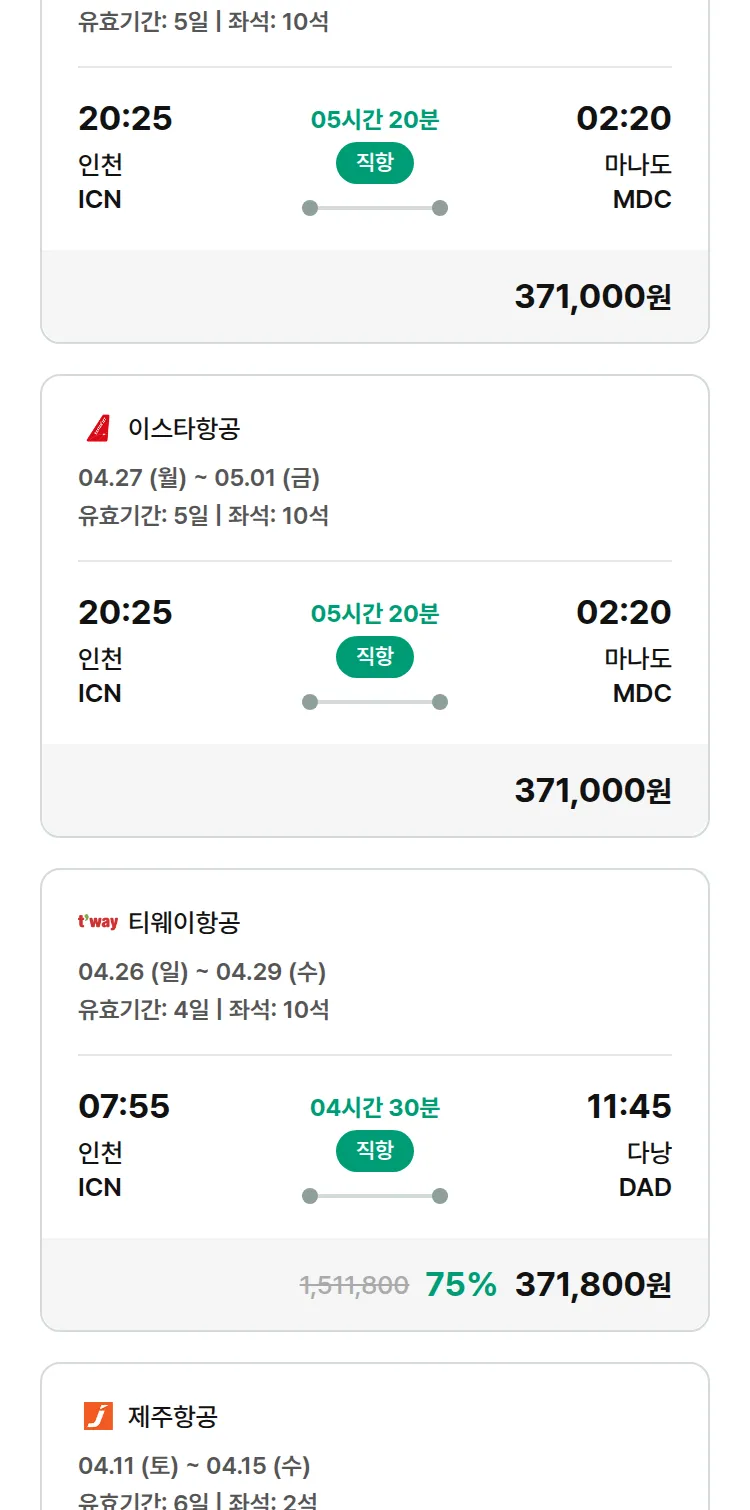Click the 04시간 30분 flight duration
This screenshot has width=750, height=1510.
coord(375,1108)
